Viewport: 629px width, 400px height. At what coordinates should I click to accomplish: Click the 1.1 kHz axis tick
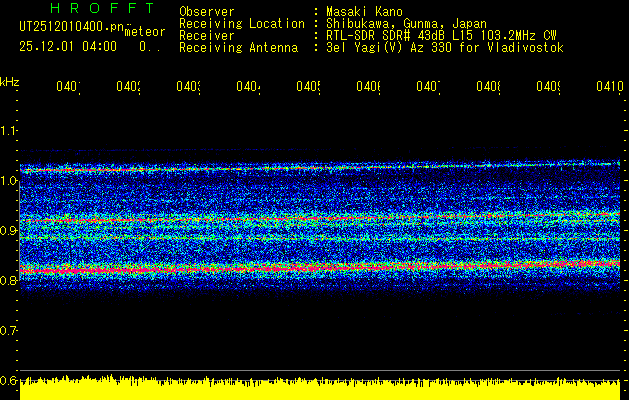click(x=9, y=131)
